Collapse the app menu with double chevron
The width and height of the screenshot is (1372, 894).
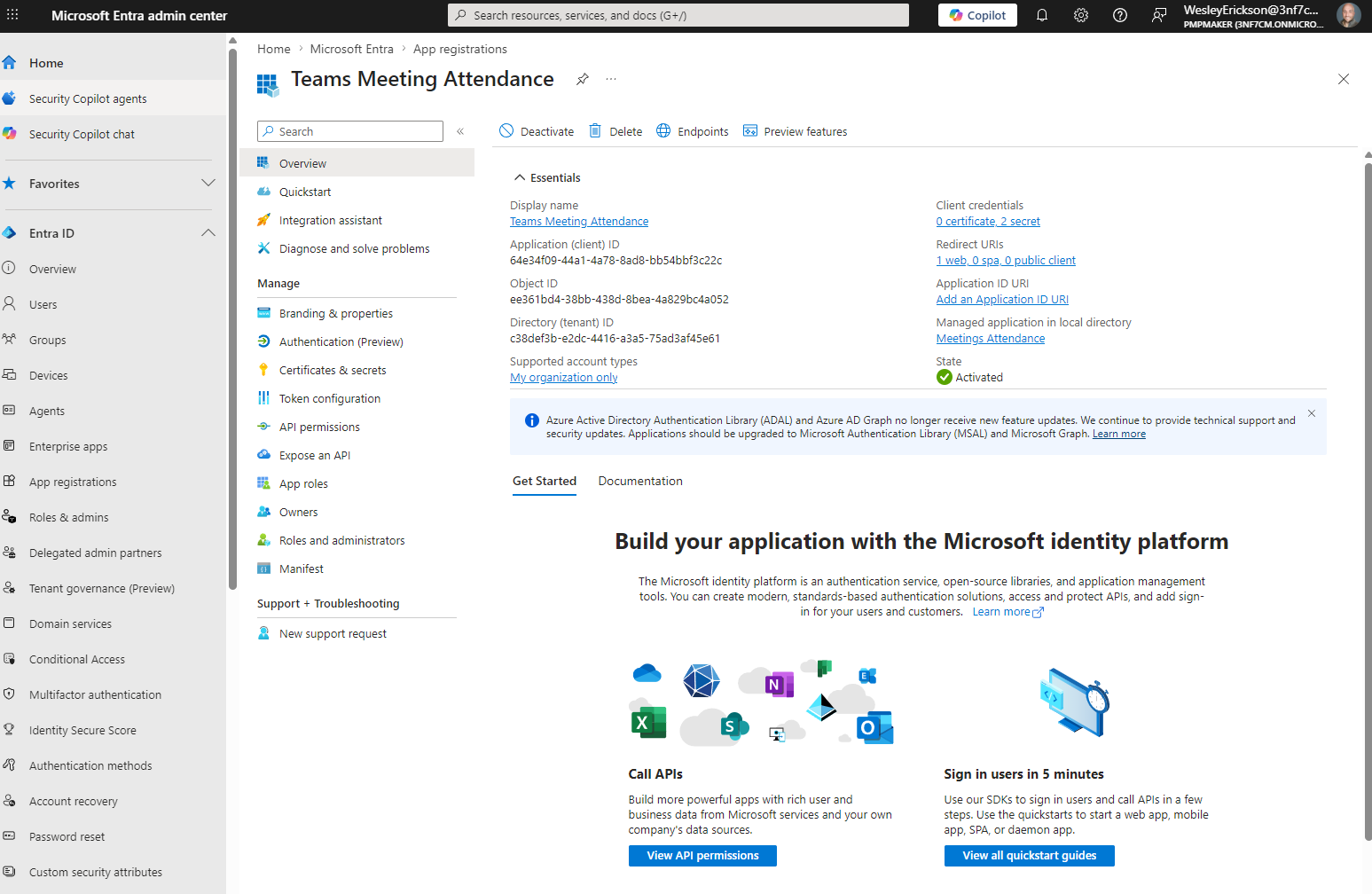click(x=460, y=131)
